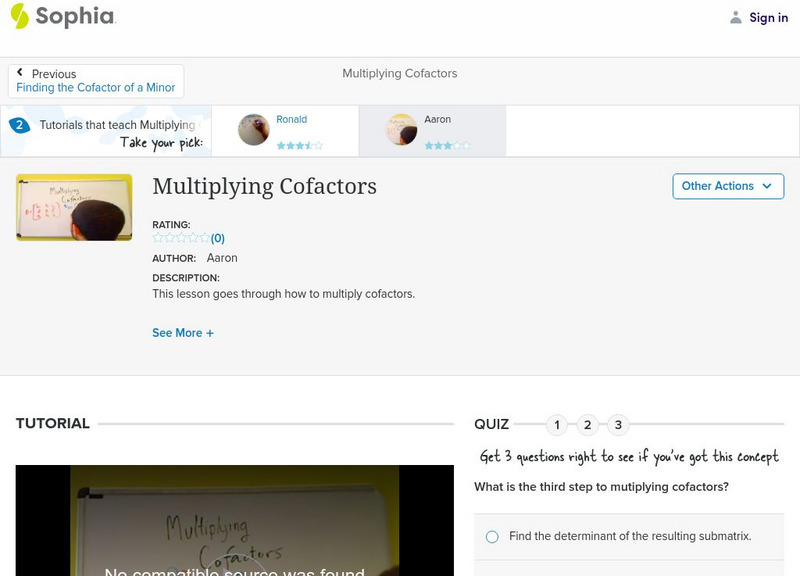Select answer about determinant of resulting submatrix
This screenshot has width=800, height=576.
[x=491, y=537]
